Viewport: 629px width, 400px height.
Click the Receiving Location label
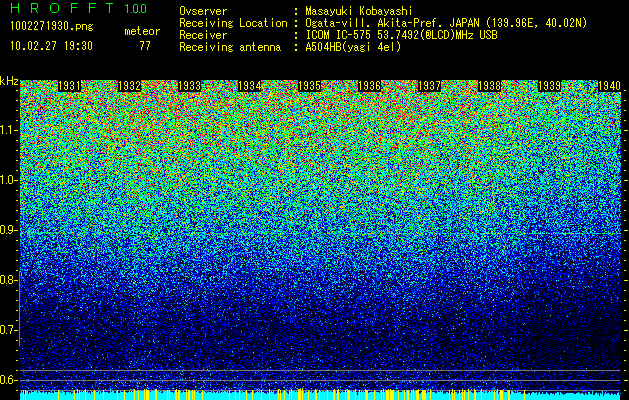(x=233, y=23)
